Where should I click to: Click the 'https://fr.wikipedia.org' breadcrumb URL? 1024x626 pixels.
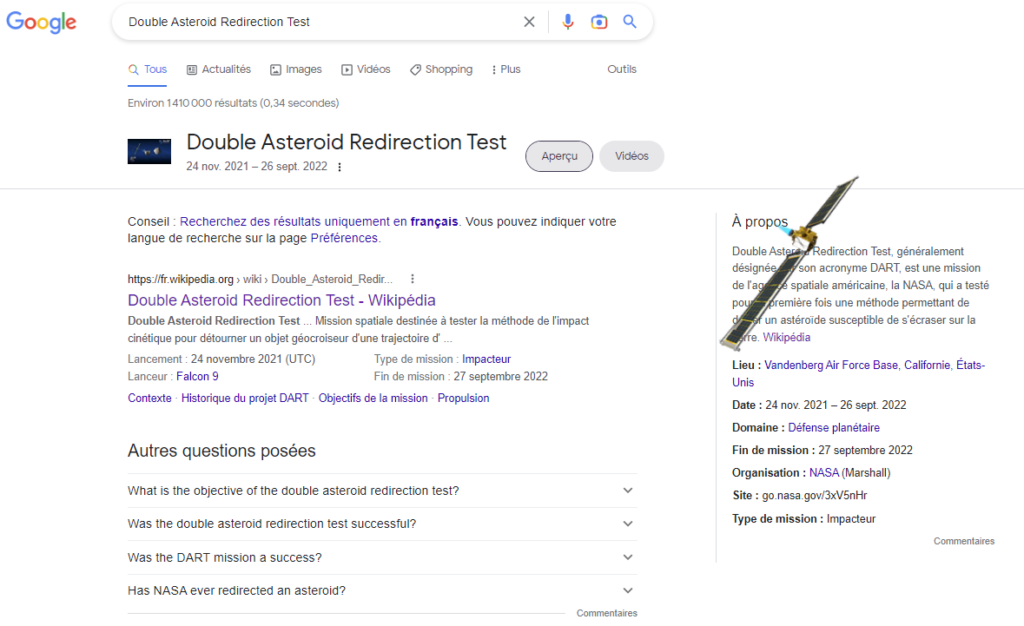click(x=180, y=279)
